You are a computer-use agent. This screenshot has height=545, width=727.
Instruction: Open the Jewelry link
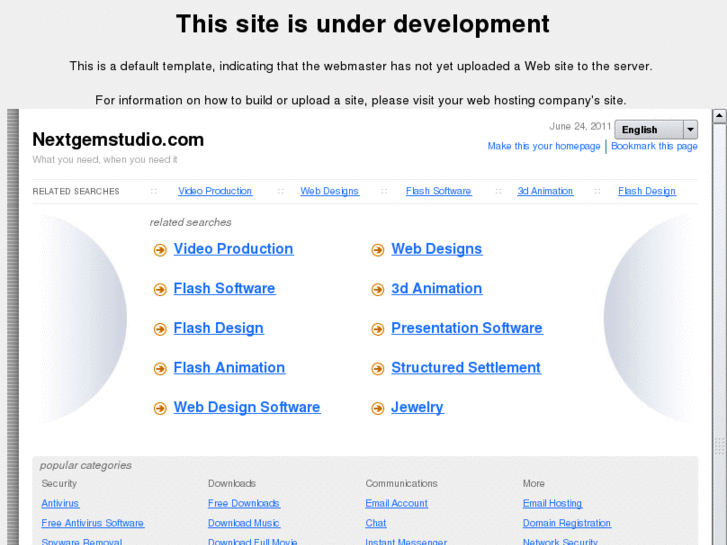417,407
